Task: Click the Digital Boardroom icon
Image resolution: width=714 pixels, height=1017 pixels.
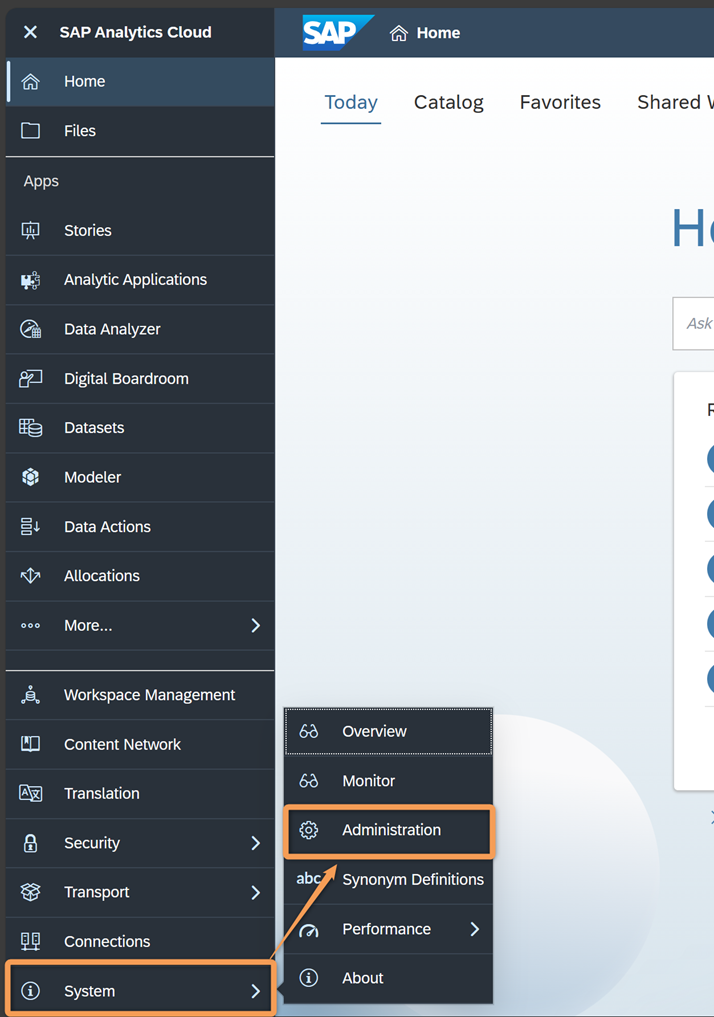Action: [30, 378]
